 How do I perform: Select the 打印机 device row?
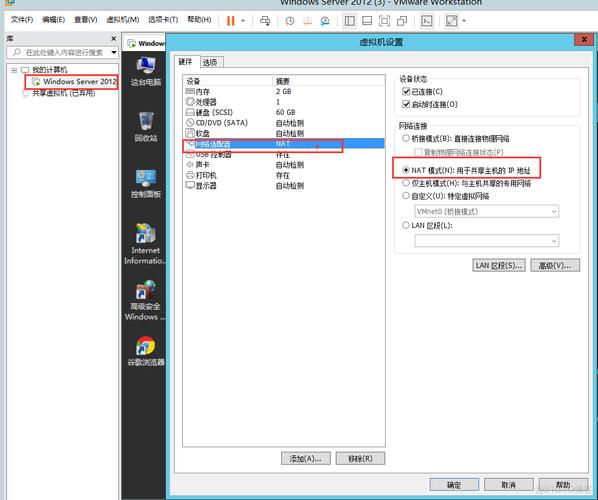click(x=283, y=175)
